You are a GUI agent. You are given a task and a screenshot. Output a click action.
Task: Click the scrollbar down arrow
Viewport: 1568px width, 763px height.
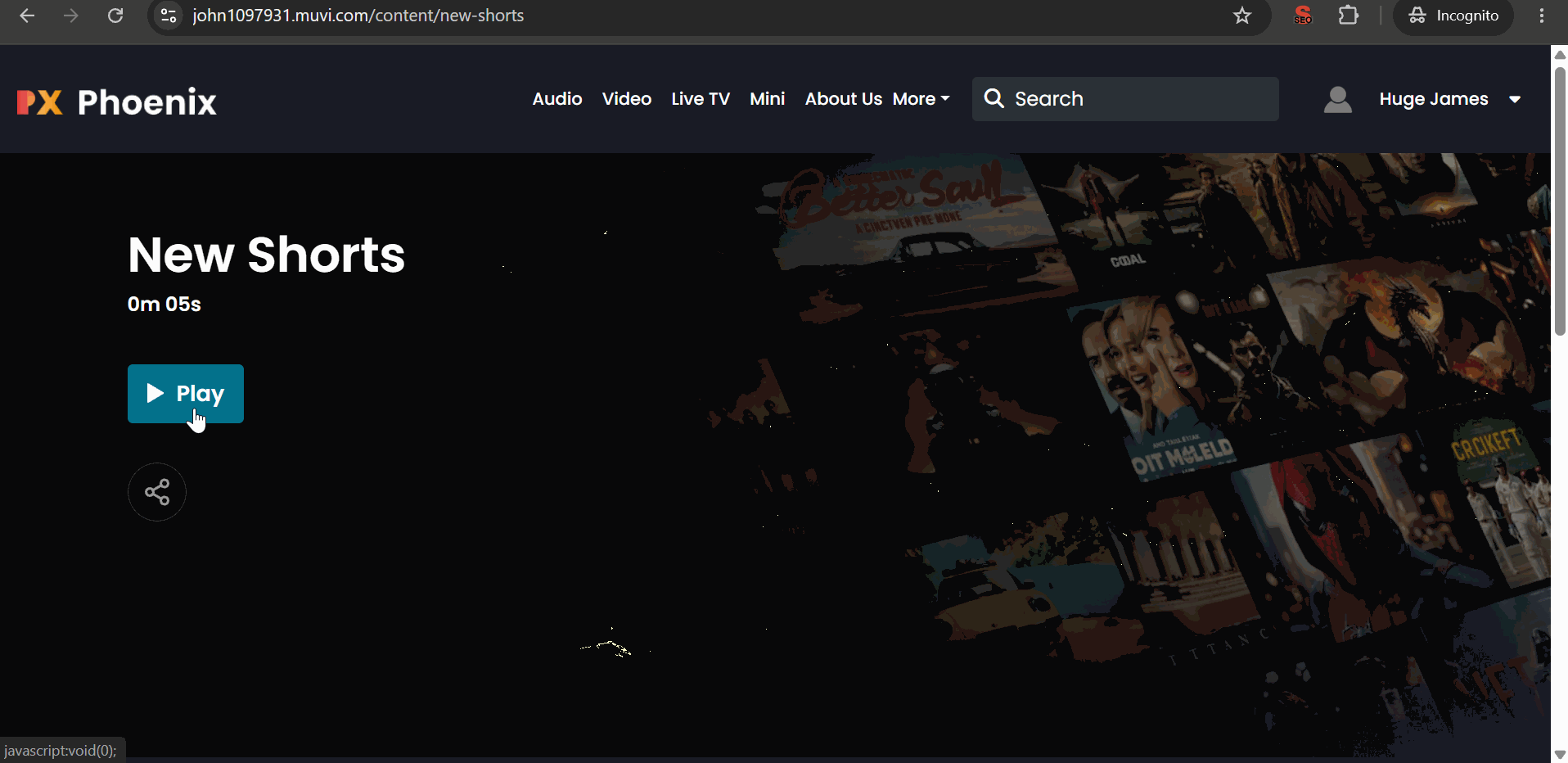click(1560, 754)
